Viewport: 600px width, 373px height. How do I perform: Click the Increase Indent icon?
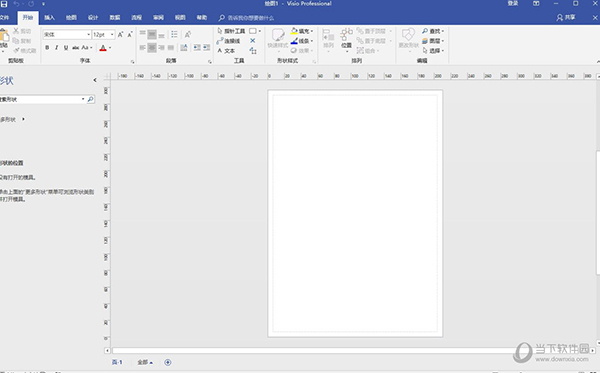pos(206,47)
